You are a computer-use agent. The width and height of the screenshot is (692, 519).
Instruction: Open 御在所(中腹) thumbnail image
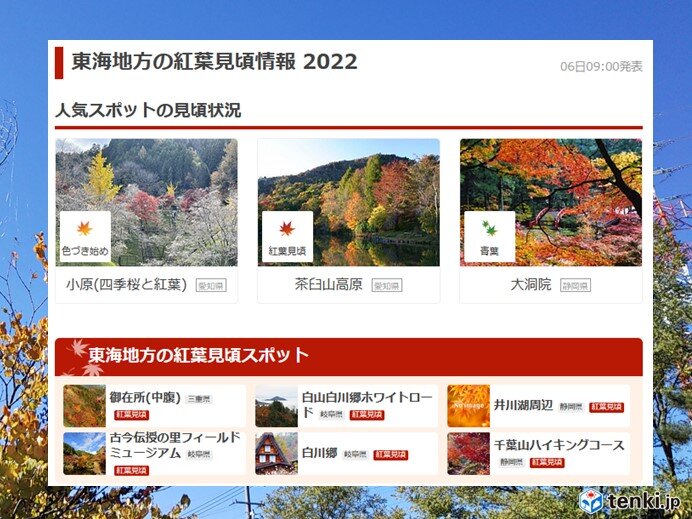84,406
